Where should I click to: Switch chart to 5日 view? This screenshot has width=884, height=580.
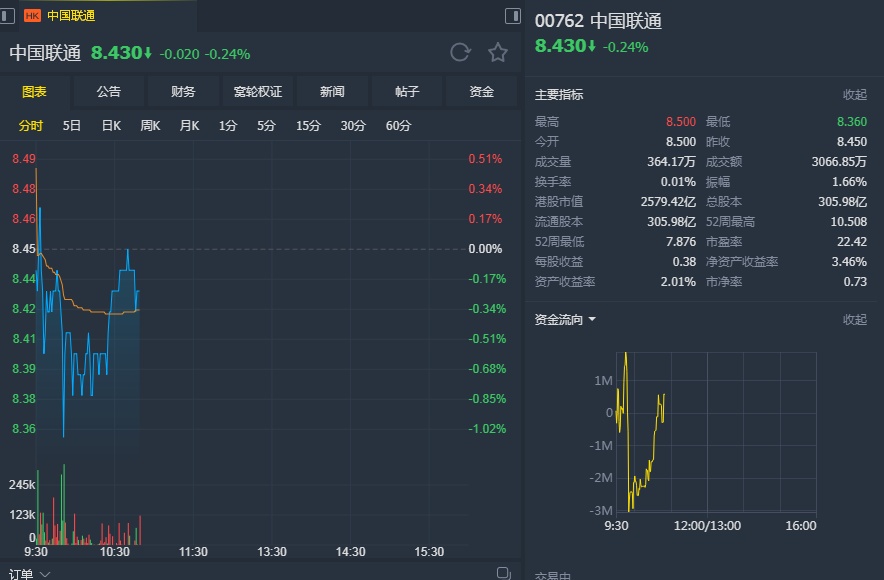[x=72, y=126]
